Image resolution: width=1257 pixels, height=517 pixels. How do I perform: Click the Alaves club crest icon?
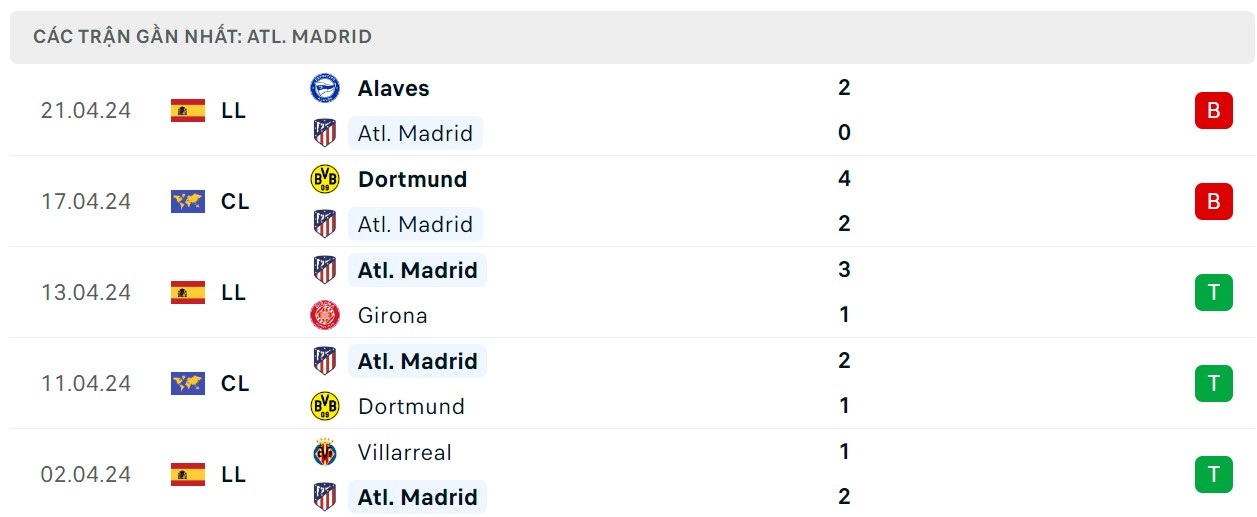click(325, 88)
